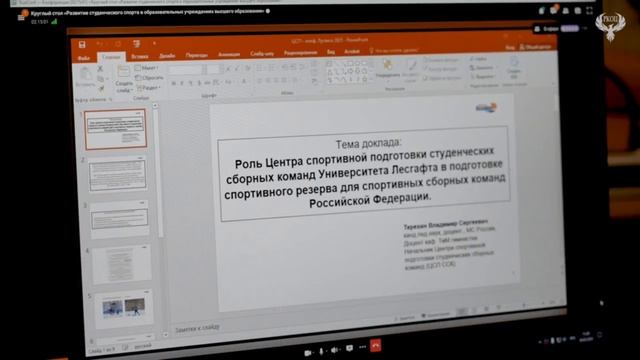
Task: Open the quick styles brush button
Action: [411, 71]
